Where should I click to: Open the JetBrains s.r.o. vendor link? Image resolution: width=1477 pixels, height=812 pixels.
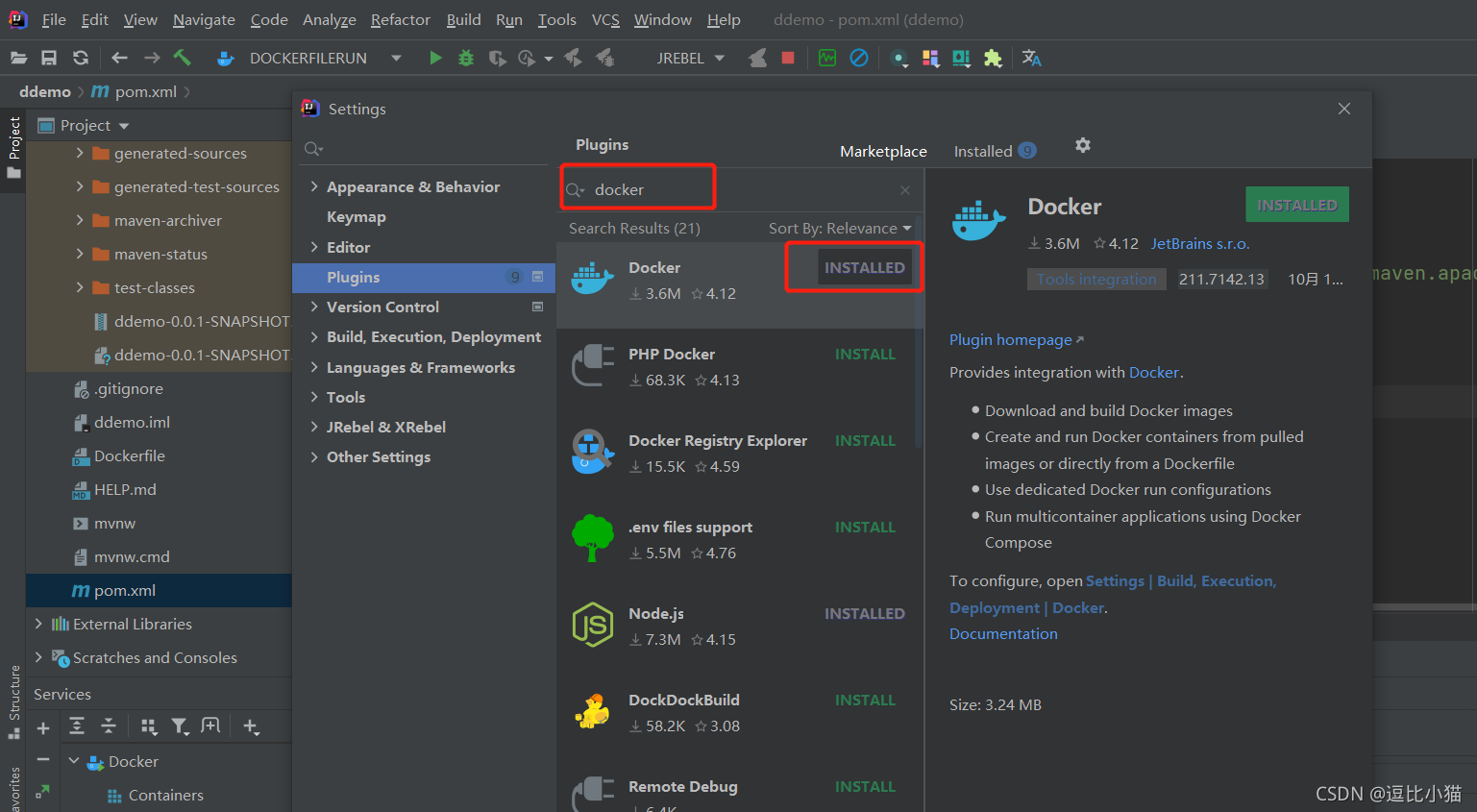click(1200, 244)
